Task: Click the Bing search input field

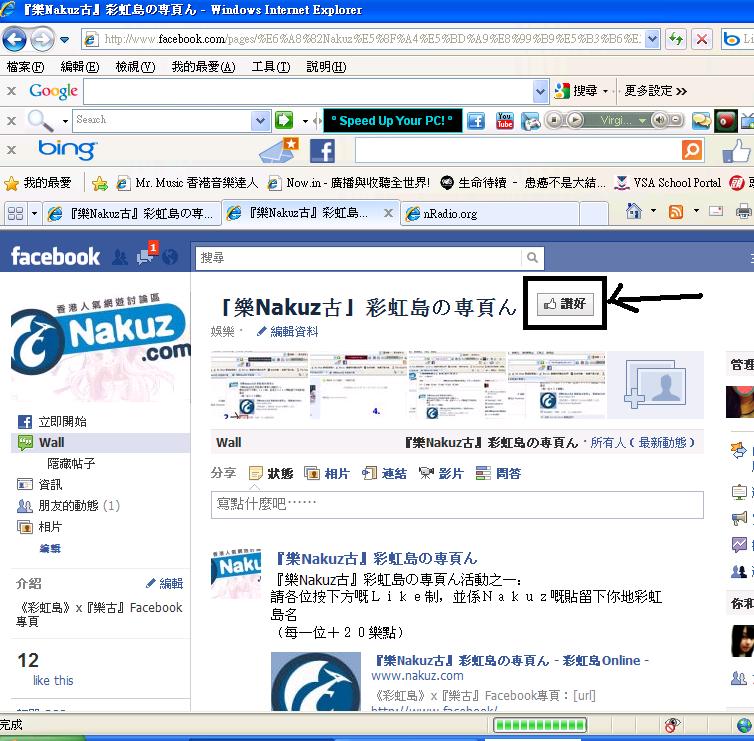Action: point(517,151)
